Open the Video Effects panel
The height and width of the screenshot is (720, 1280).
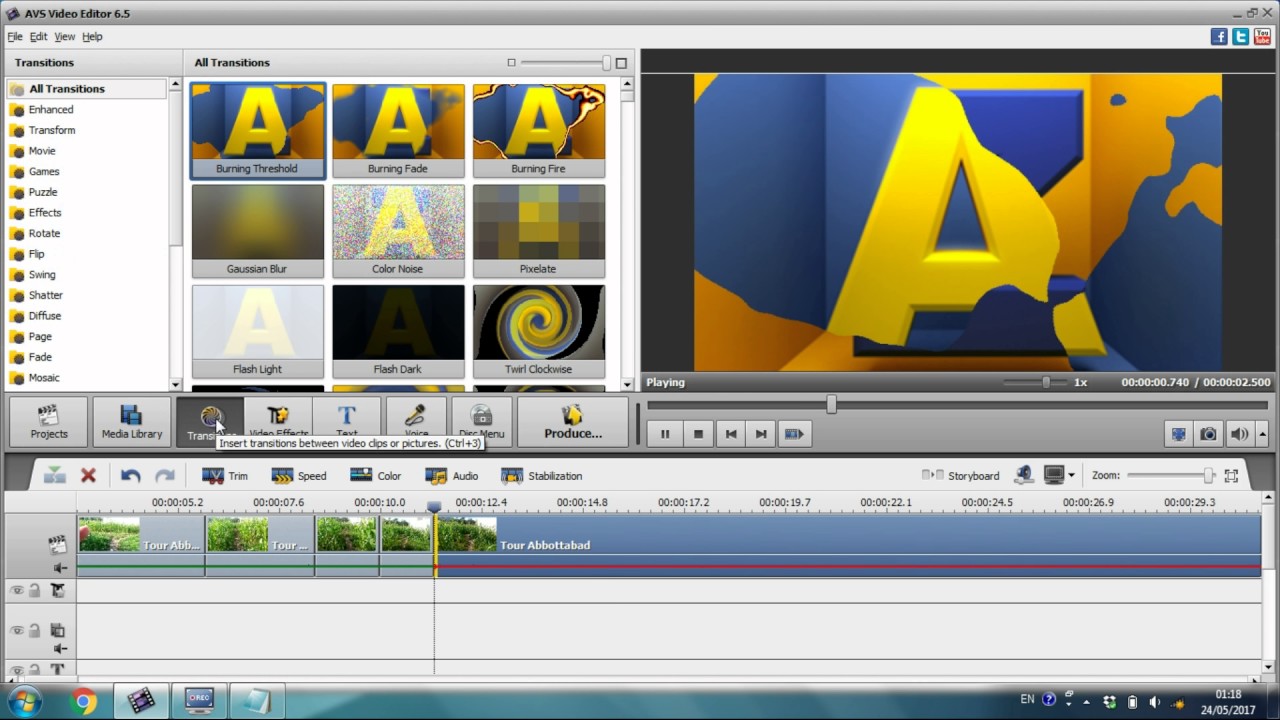(x=278, y=422)
